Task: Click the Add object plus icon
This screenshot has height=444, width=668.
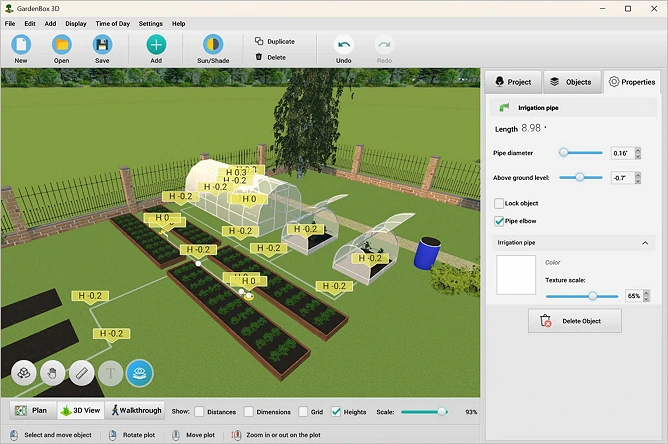Action: pyautogui.click(x=156, y=45)
